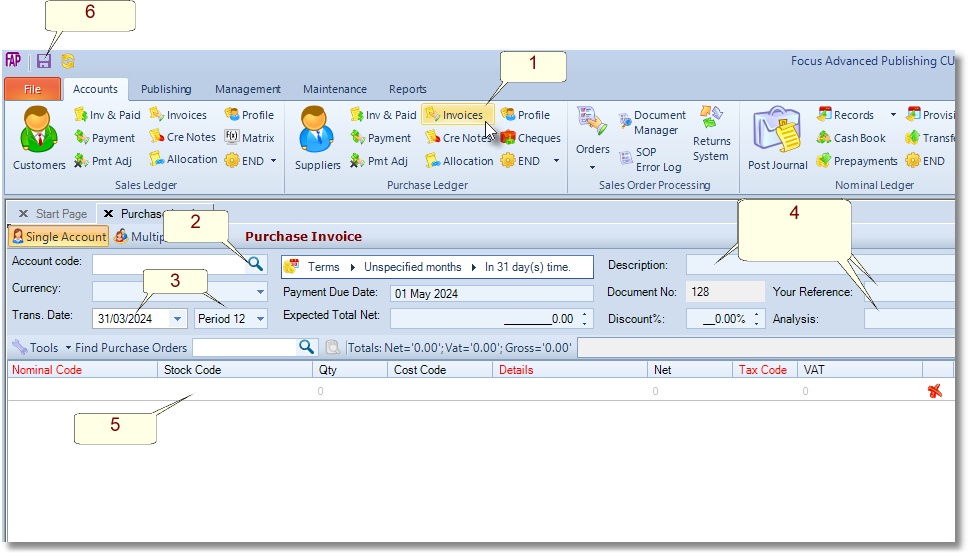Click the Post Journal button
The width and height of the screenshot is (969, 556).
tap(777, 138)
